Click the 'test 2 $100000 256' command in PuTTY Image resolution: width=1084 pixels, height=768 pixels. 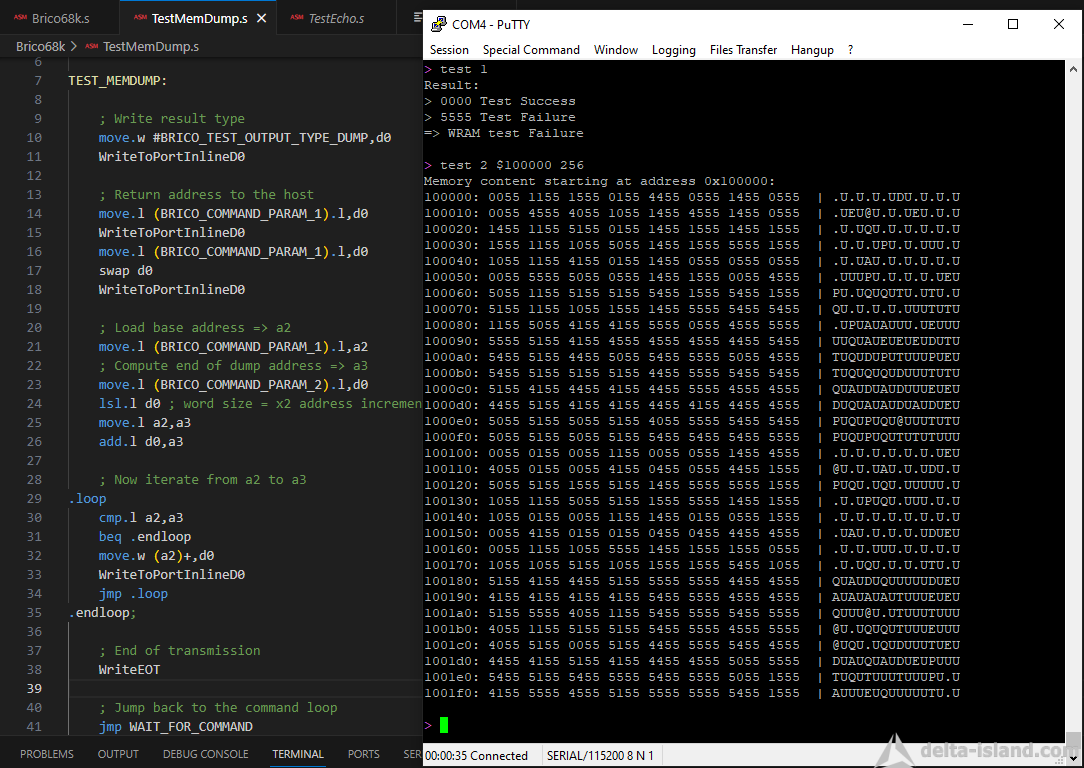coord(512,165)
